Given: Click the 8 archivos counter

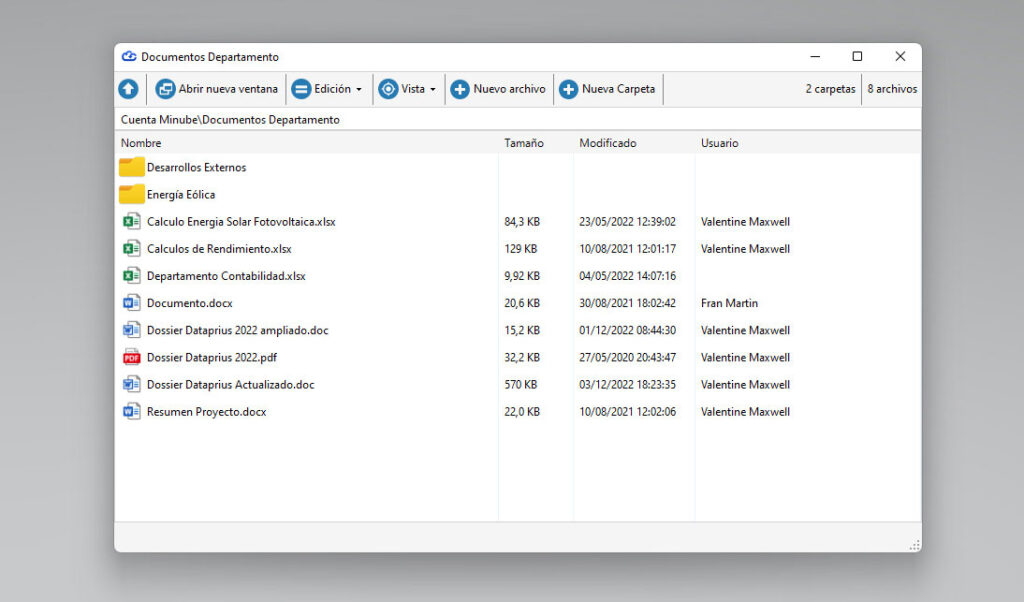Looking at the screenshot, I should click(x=892, y=89).
